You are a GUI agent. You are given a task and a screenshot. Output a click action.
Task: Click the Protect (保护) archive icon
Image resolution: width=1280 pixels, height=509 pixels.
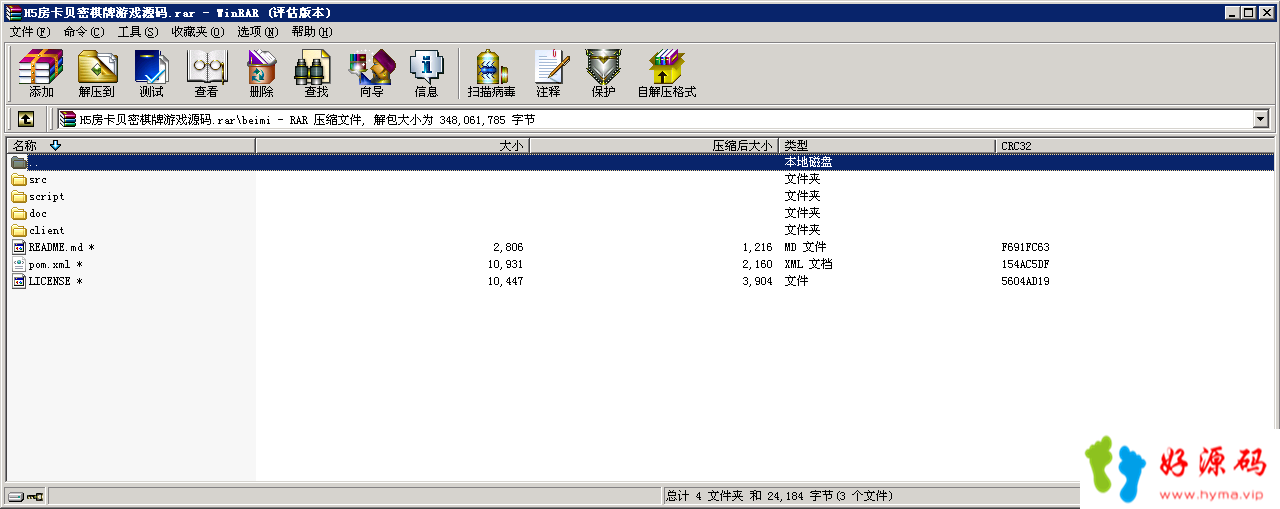[603, 74]
